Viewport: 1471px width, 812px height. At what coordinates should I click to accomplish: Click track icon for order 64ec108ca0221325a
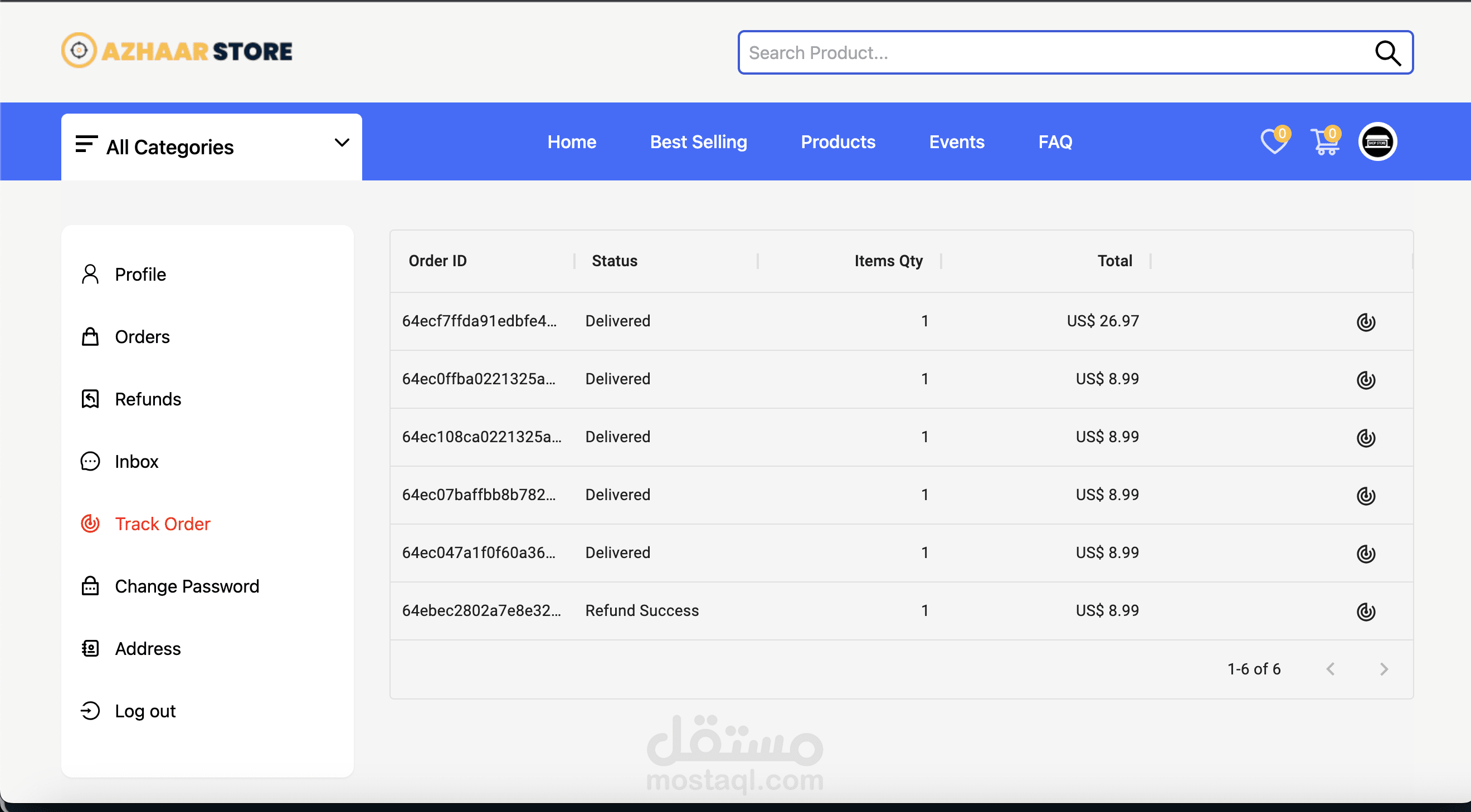1365,438
